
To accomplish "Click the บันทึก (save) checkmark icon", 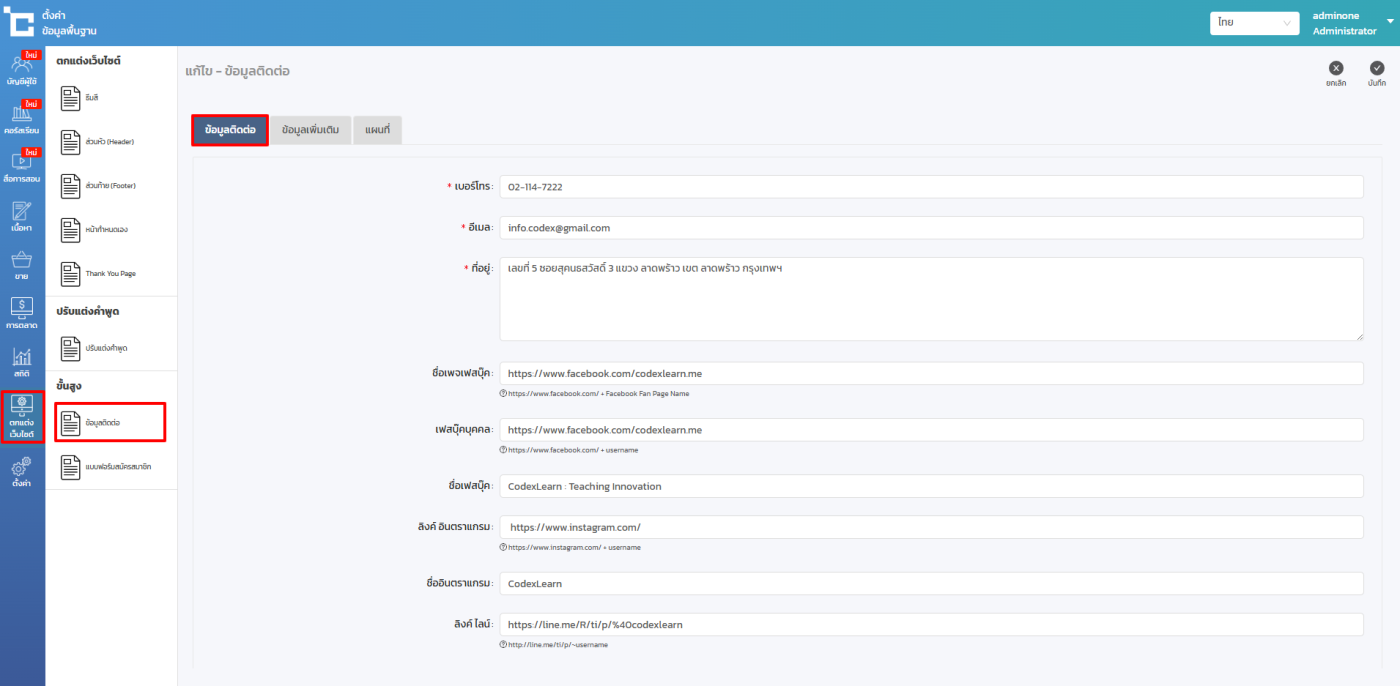I will [1377, 69].
